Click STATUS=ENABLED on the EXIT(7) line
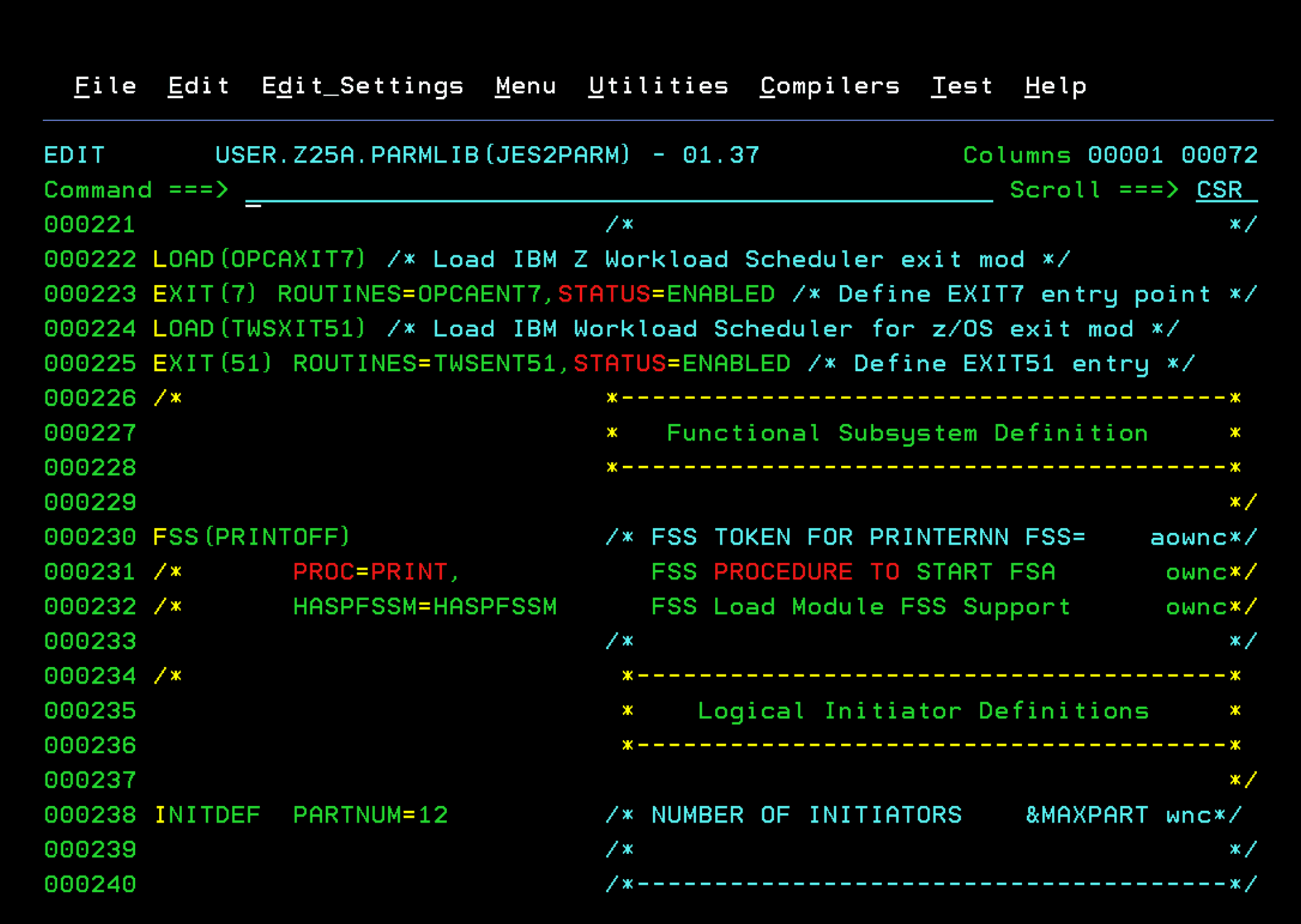The width and height of the screenshot is (1301, 924). (x=666, y=294)
